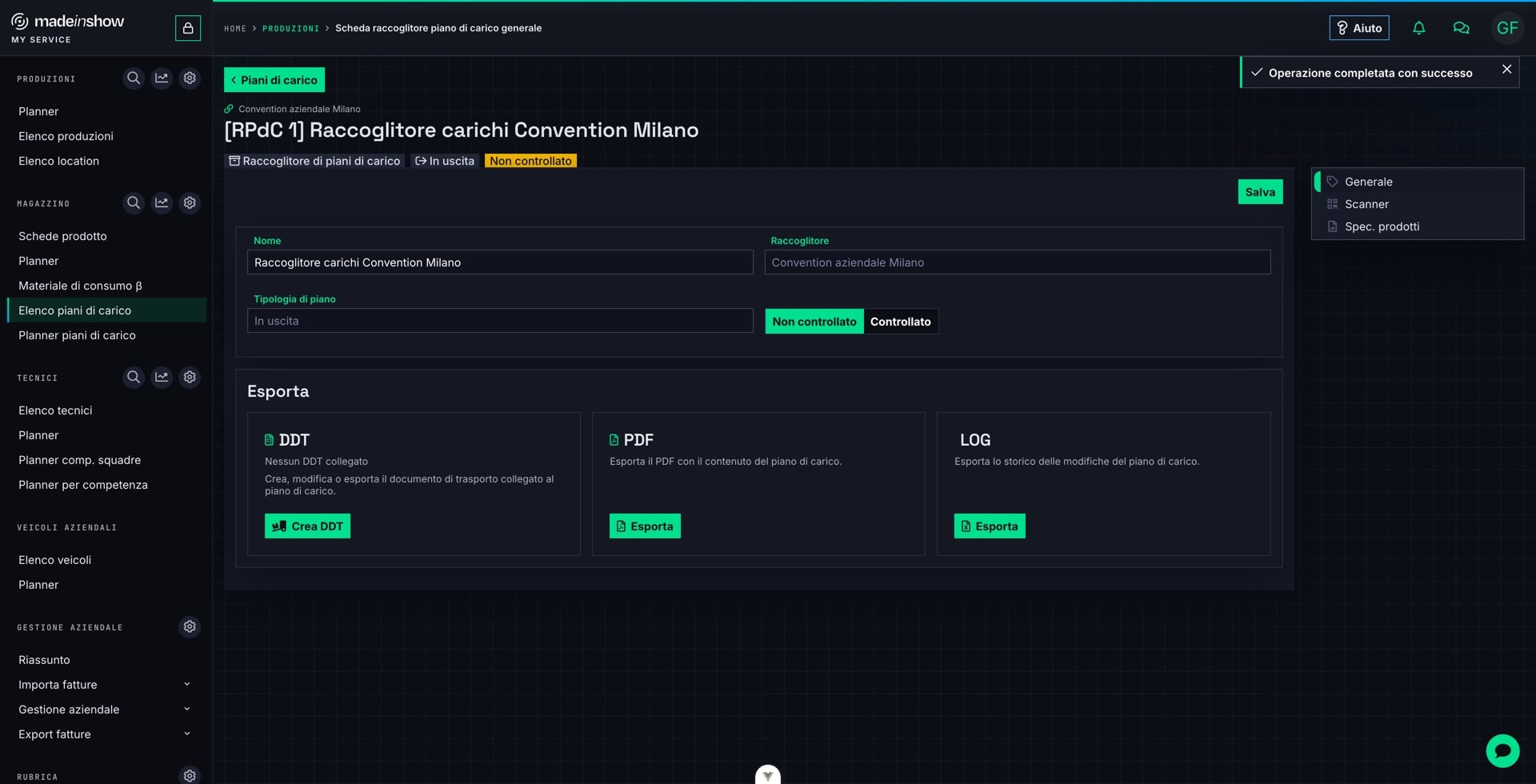Expand the bottom panel arrow handle

tap(768, 774)
